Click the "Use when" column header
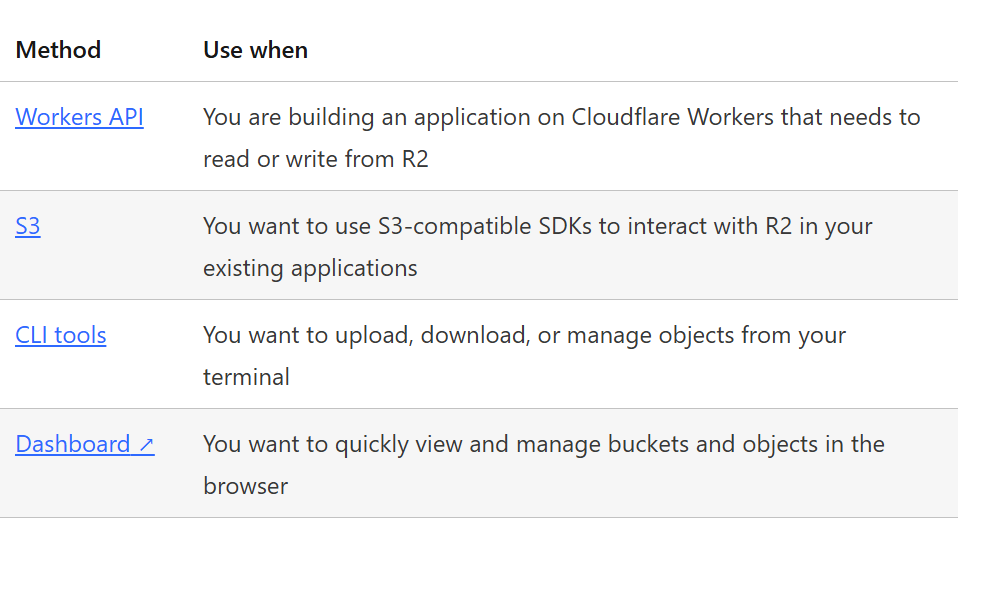Viewport: 981px width, 599px height. [255, 50]
